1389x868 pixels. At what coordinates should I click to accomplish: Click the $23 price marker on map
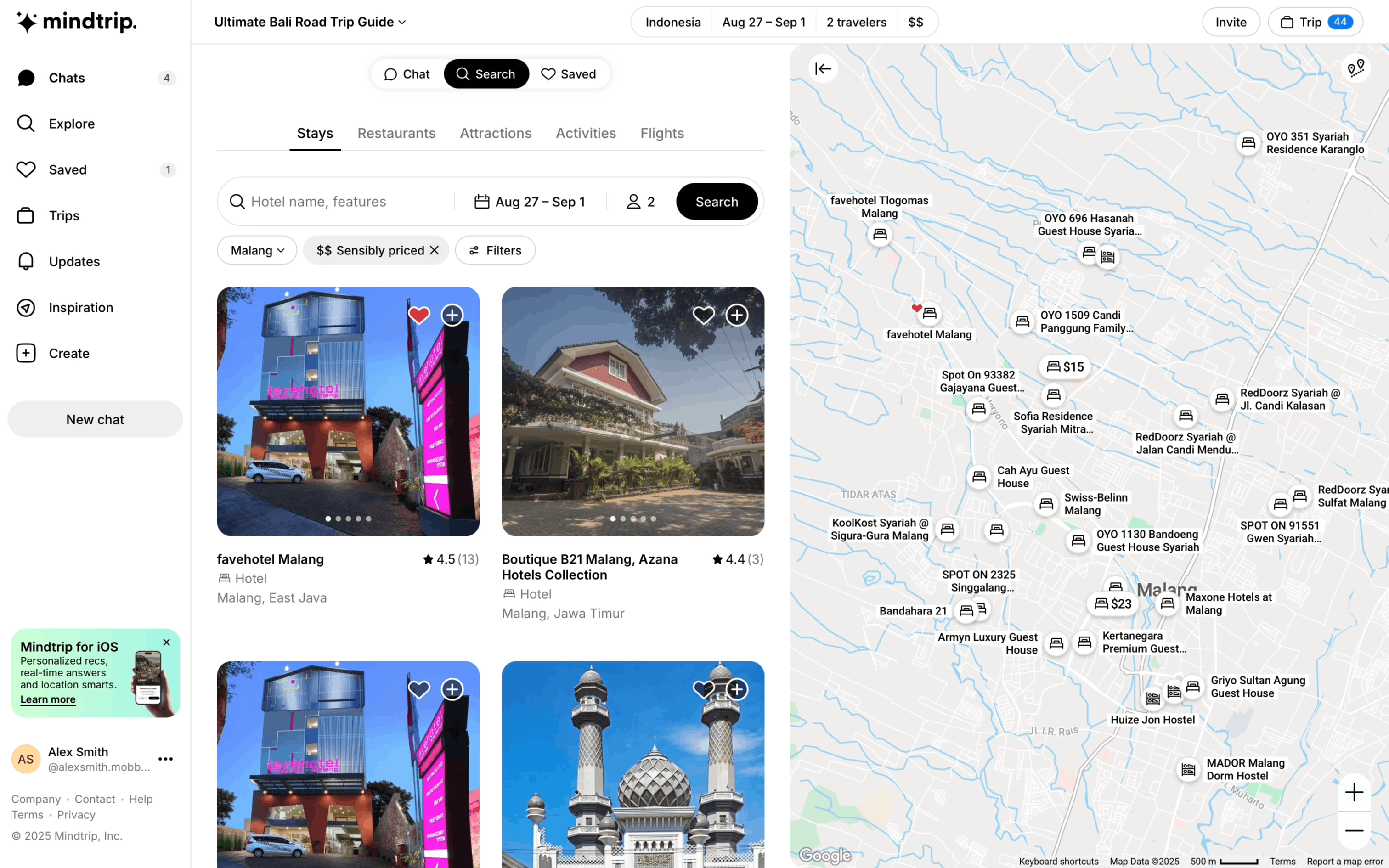point(1113,604)
